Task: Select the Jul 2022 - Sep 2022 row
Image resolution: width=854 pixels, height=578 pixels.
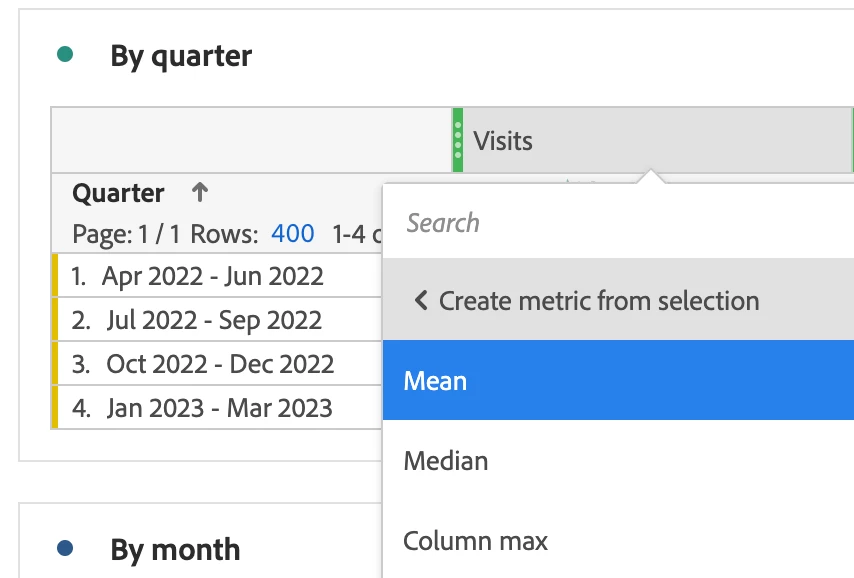Action: pyautogui.click(x=218, y=320)
